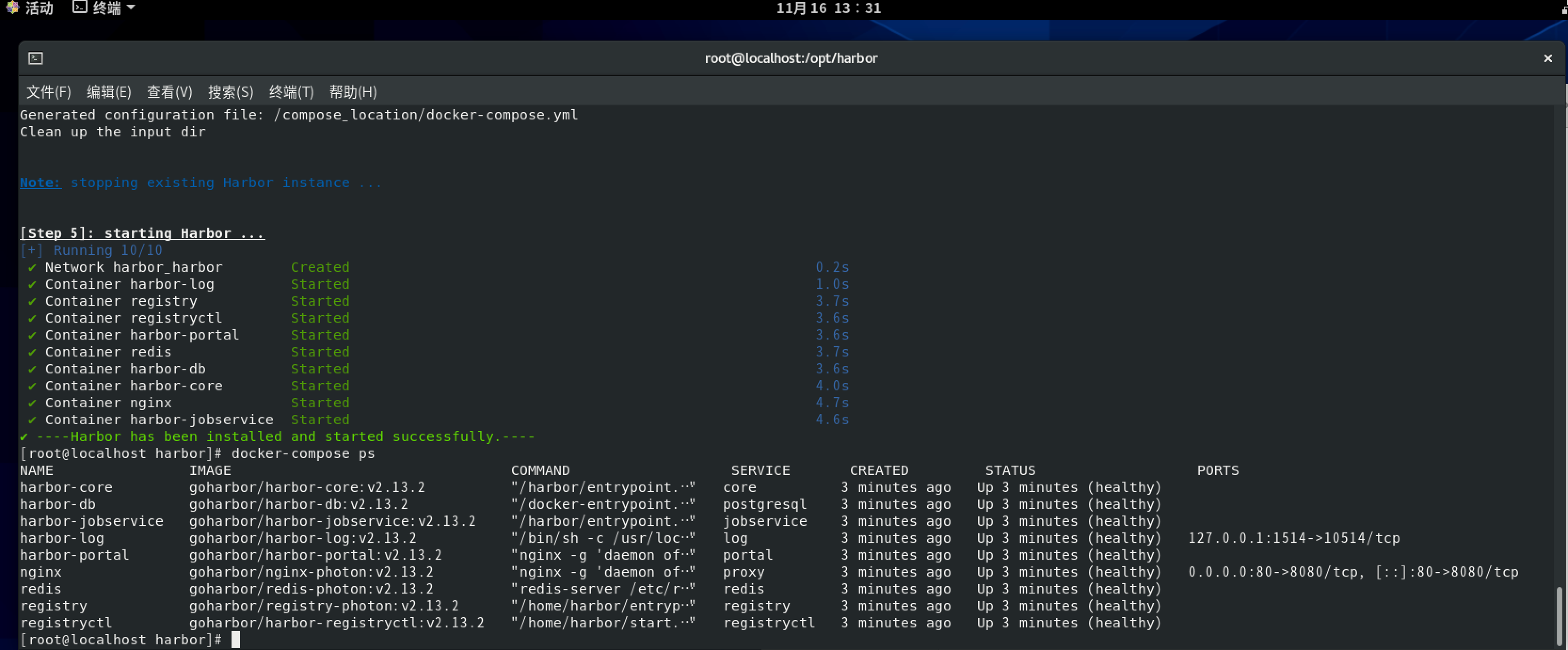Click the terminal cursor at the prompt
The width and height of the screenshot is (1568, 650).
(x=236, y=640)
